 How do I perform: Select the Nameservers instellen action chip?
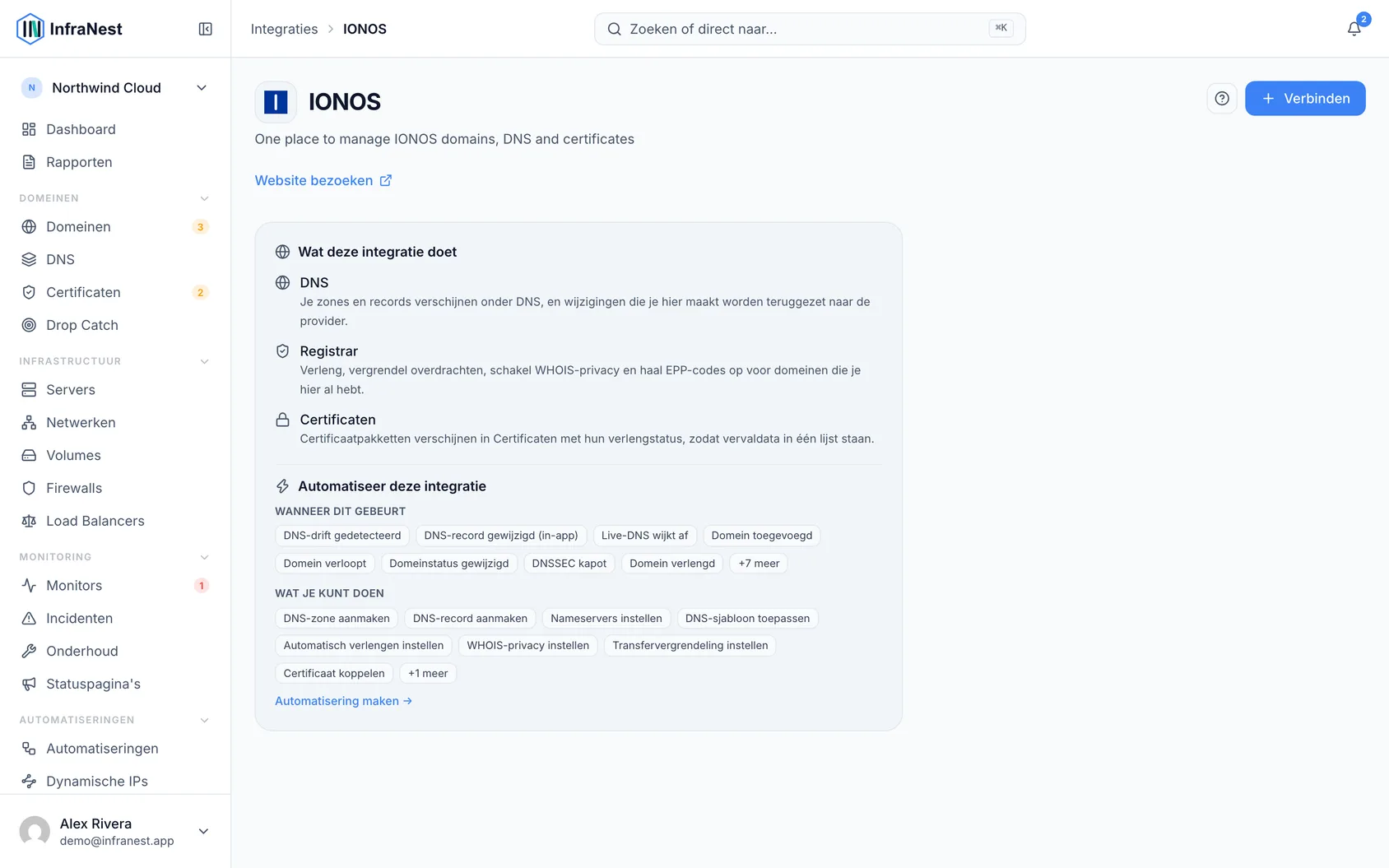coord(606,619)
